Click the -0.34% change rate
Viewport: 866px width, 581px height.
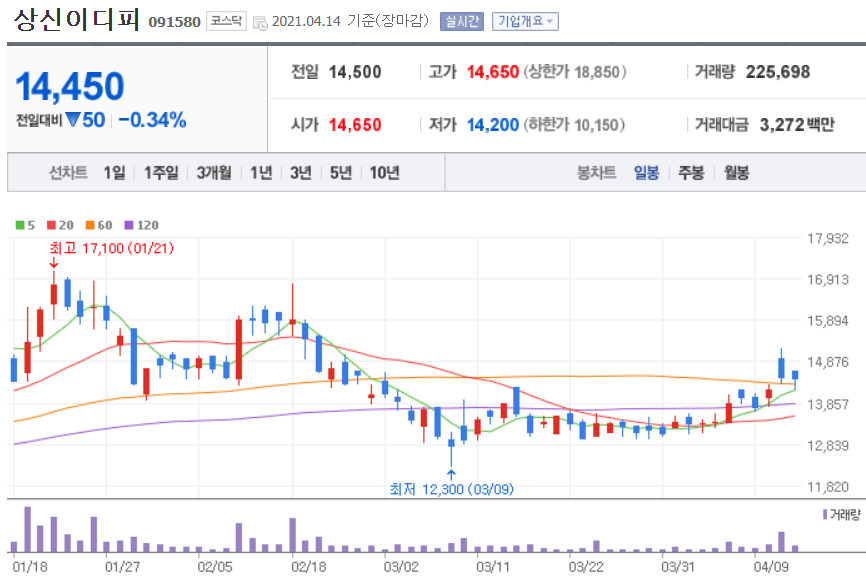pos(152,120)
